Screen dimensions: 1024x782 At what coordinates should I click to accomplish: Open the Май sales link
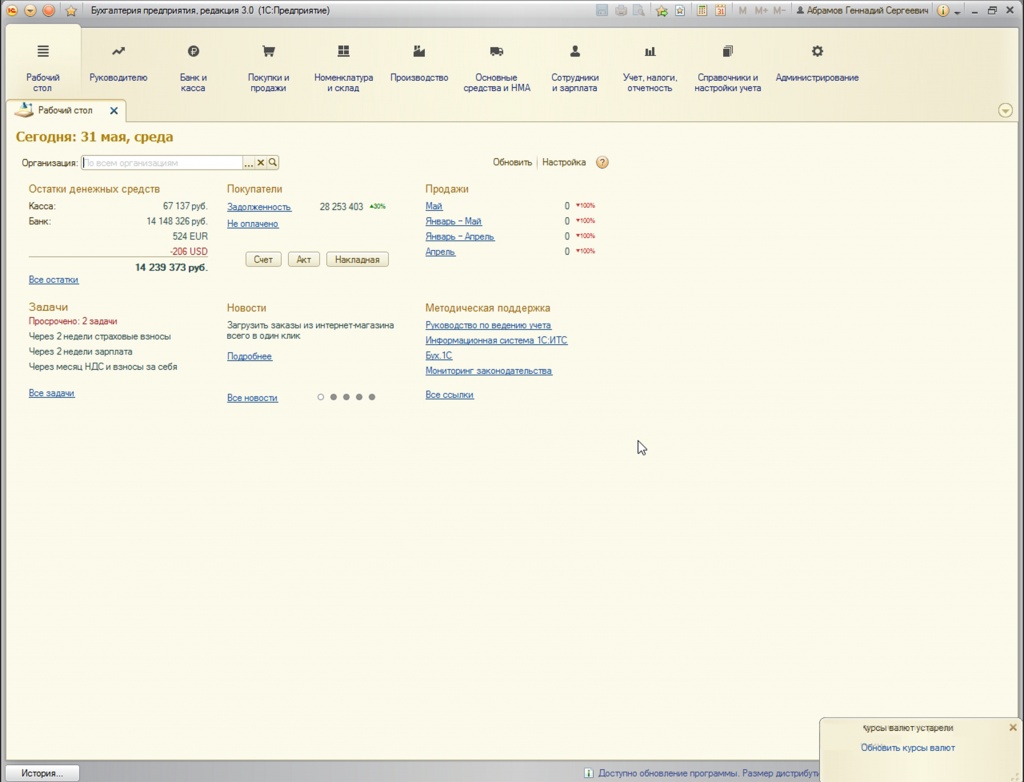(x=434, y=206)
